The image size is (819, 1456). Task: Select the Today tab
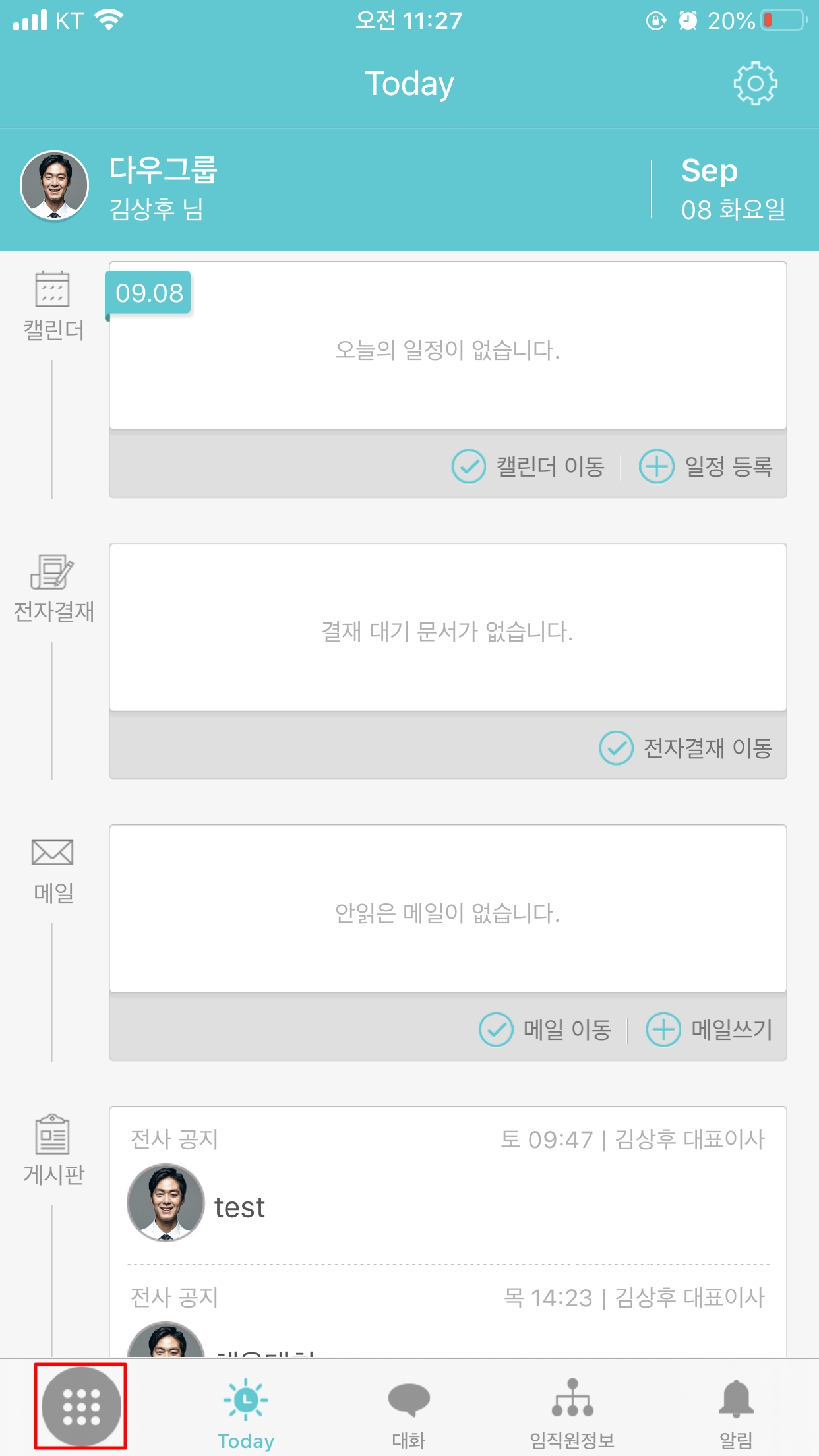[246, 1412]
